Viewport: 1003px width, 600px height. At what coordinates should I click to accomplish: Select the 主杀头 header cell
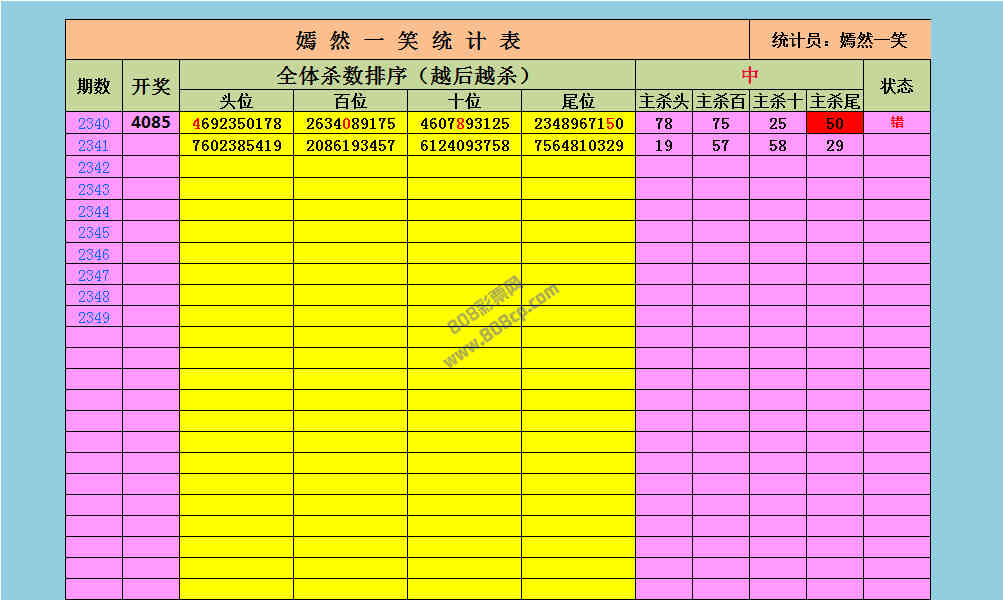[664, 101]
